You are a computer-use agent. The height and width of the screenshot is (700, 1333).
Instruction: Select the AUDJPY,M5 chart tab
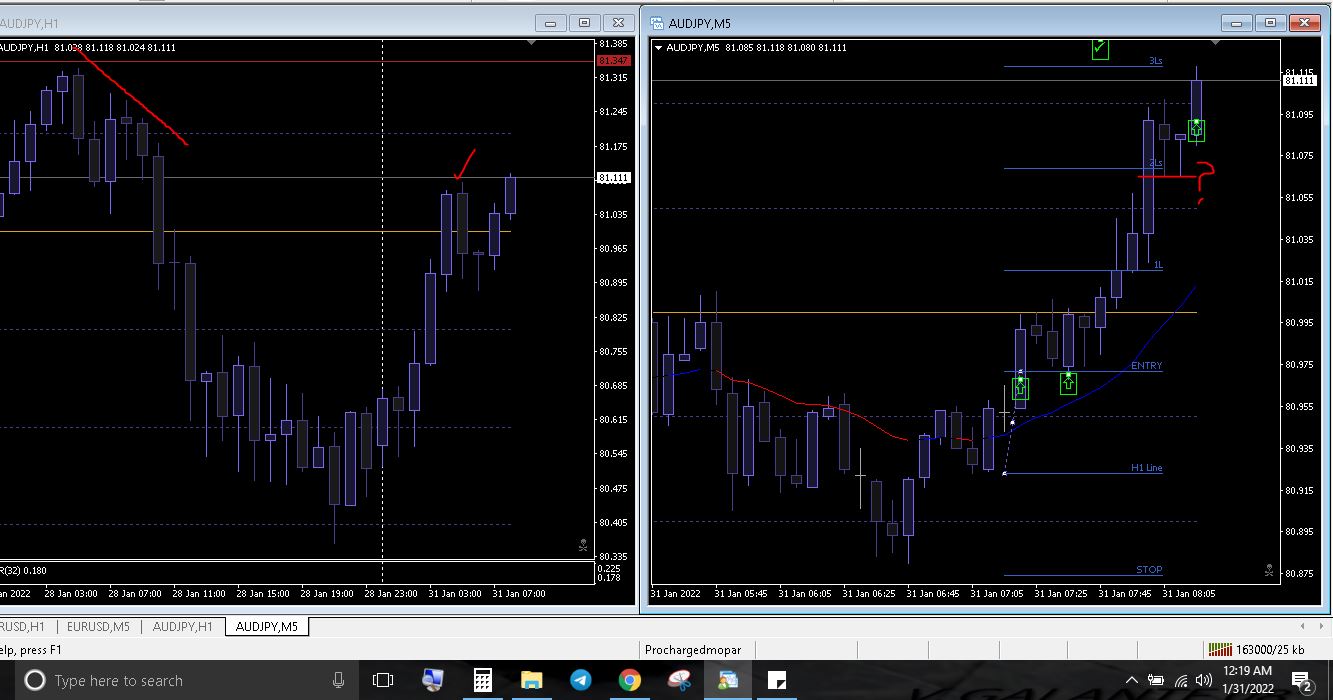tap(266, 627)
